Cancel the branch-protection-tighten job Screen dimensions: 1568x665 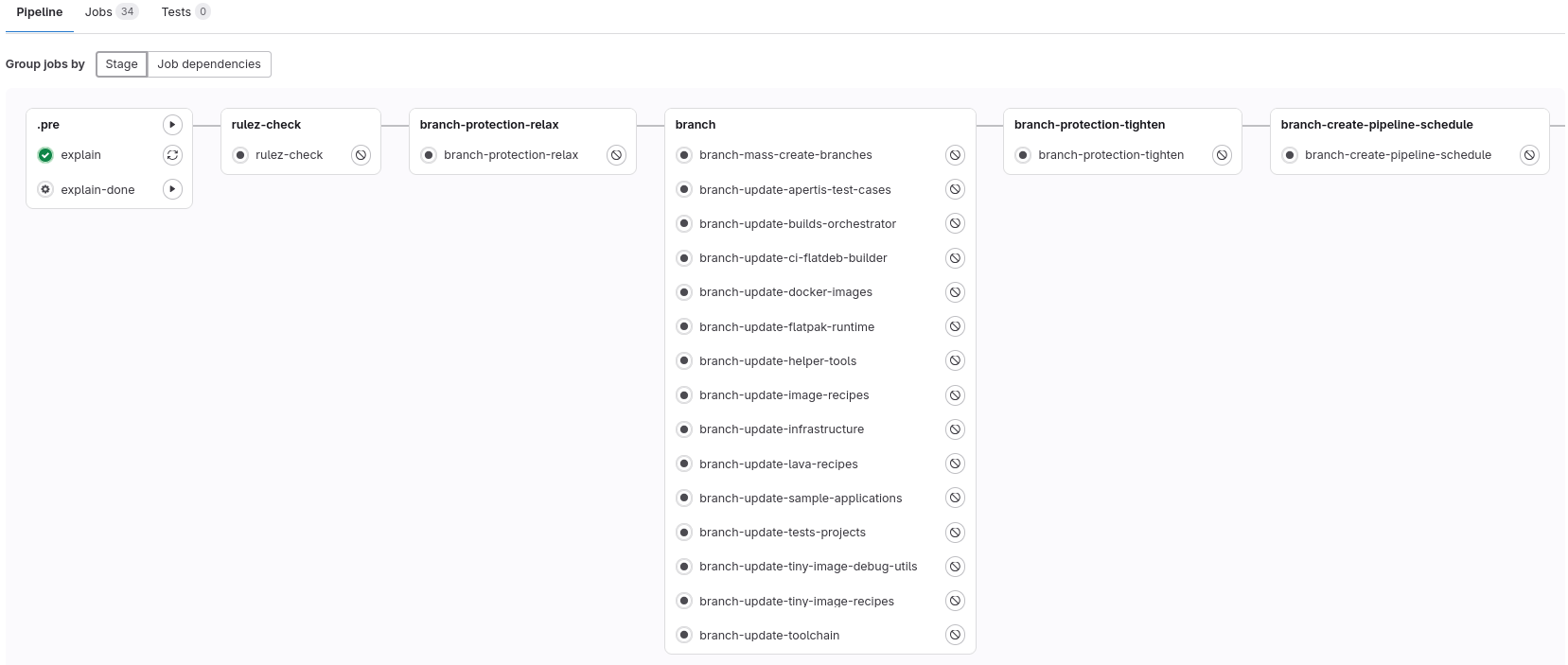click(x=1222, y=155)
